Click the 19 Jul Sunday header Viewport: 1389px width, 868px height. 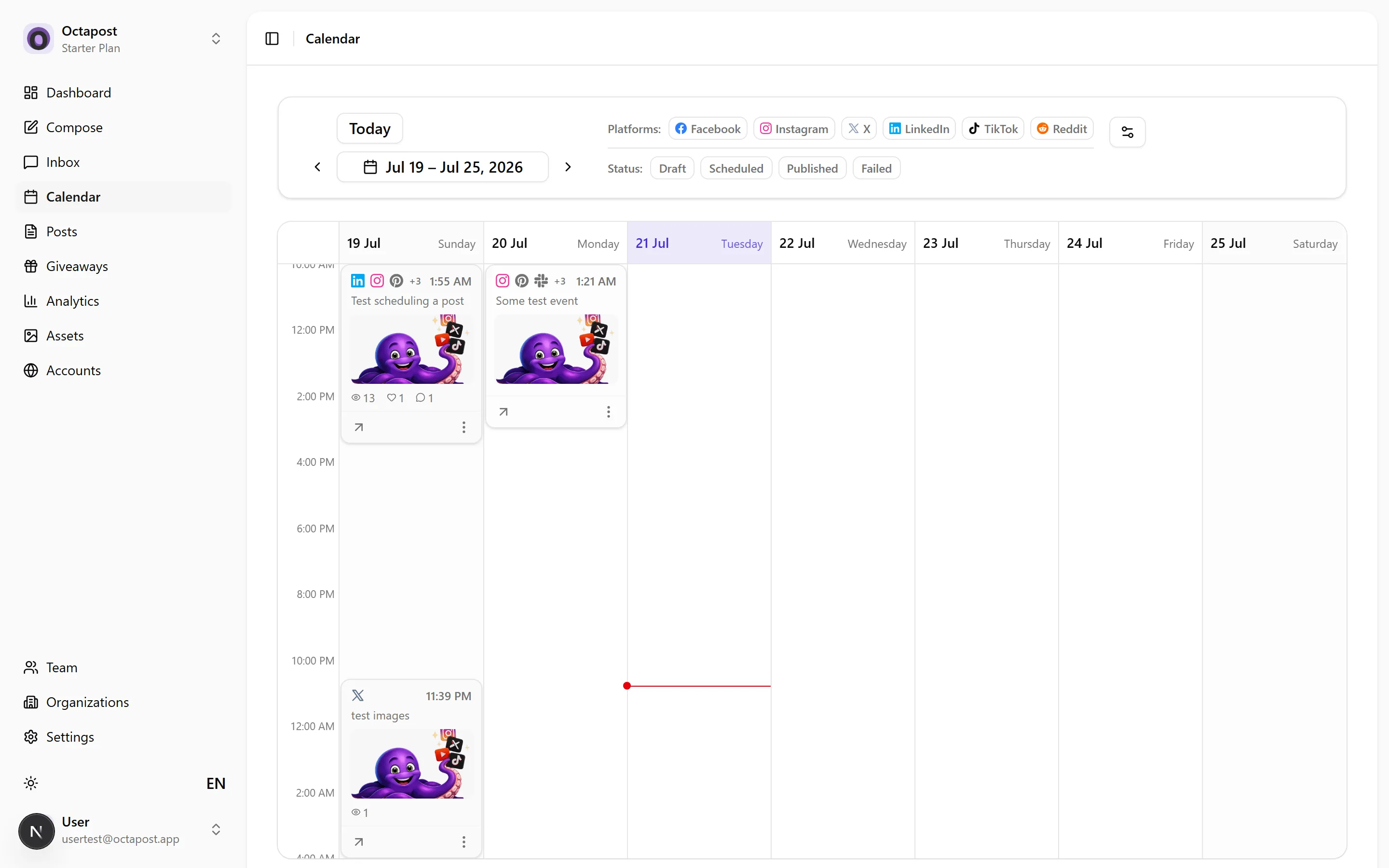[411, 243]
